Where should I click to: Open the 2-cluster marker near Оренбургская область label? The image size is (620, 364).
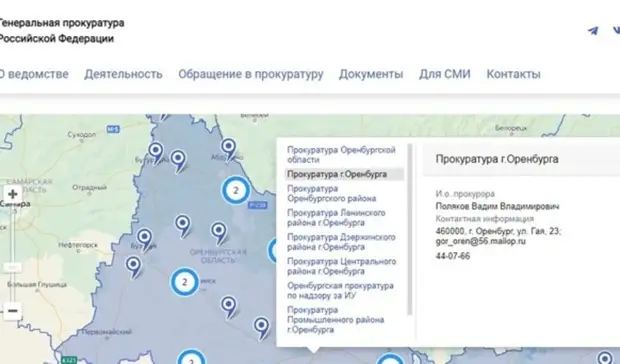coord(185,282)
